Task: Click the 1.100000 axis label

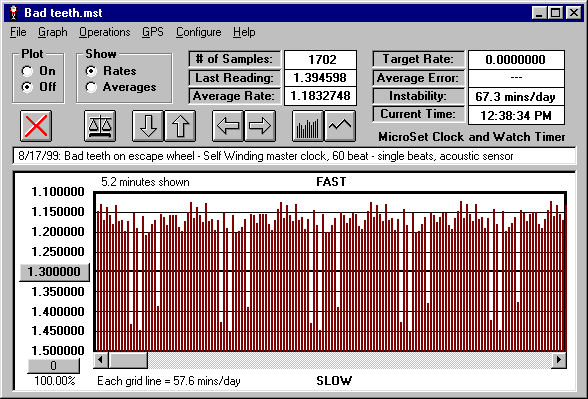Action: [x=58, y=192]
